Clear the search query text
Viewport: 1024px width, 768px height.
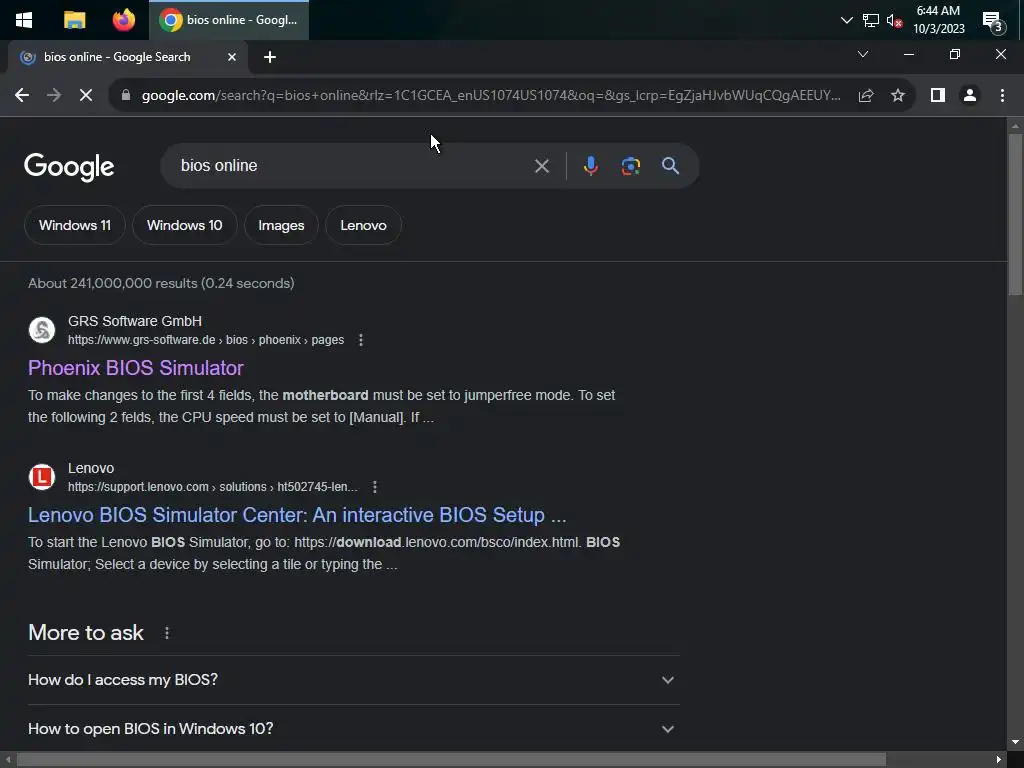(x=541, y=166)
